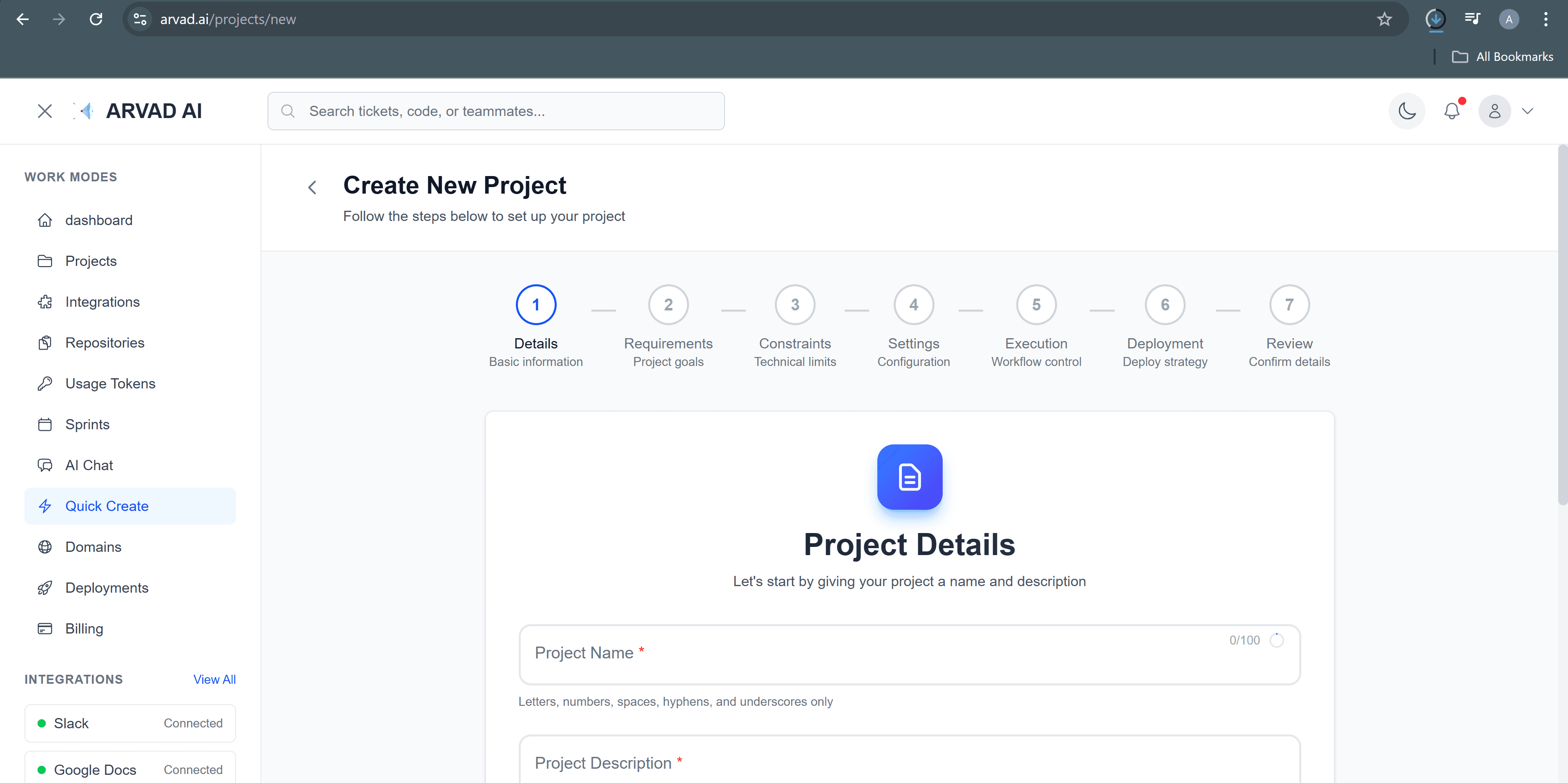
Task: Click the character count progress circle
Action: [1276, 640]
